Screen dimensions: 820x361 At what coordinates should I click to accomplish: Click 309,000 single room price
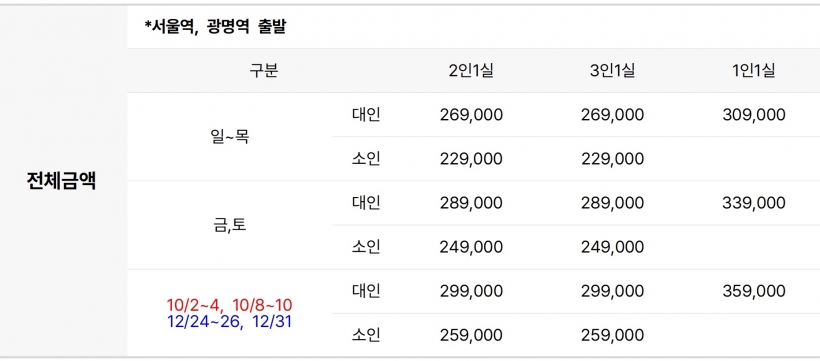(754, 115)
